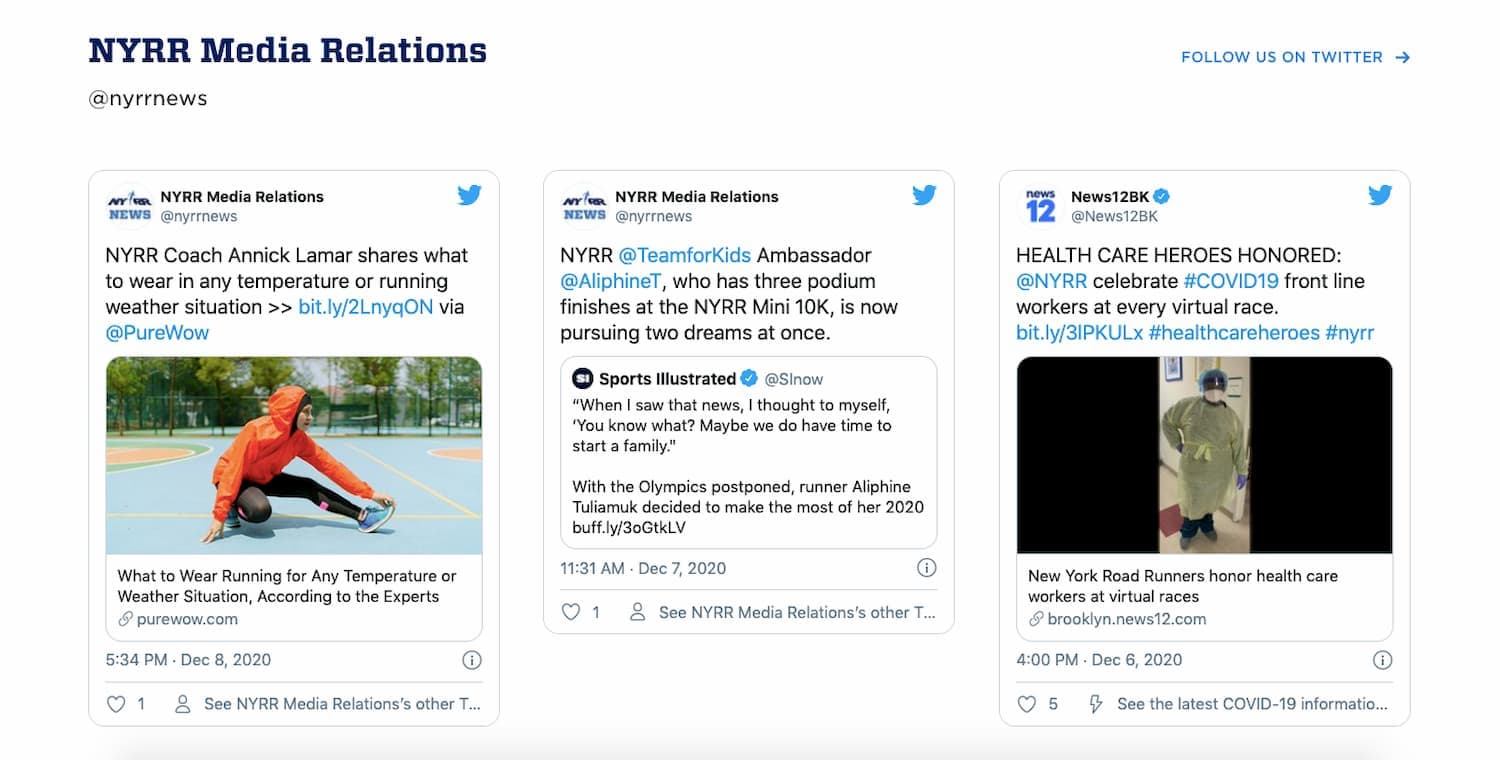Click the NYRR News profile avatar on the first tweet
Image resolution: width=1500 pixels, height=760 pixels.
pos(128,205)
